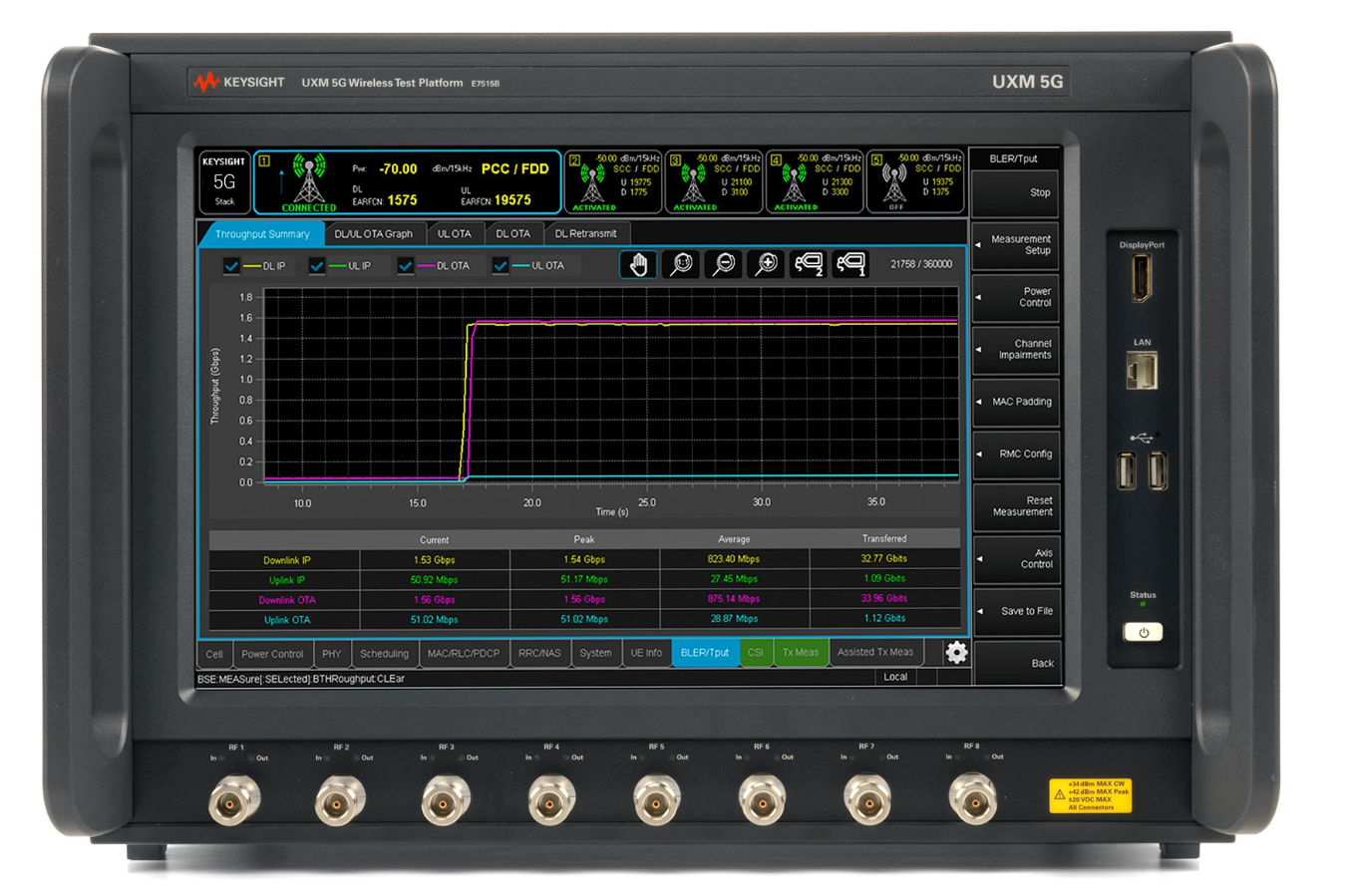
Task: Disable the UL OTA trace checkbox
Action: tap(500, 265)
